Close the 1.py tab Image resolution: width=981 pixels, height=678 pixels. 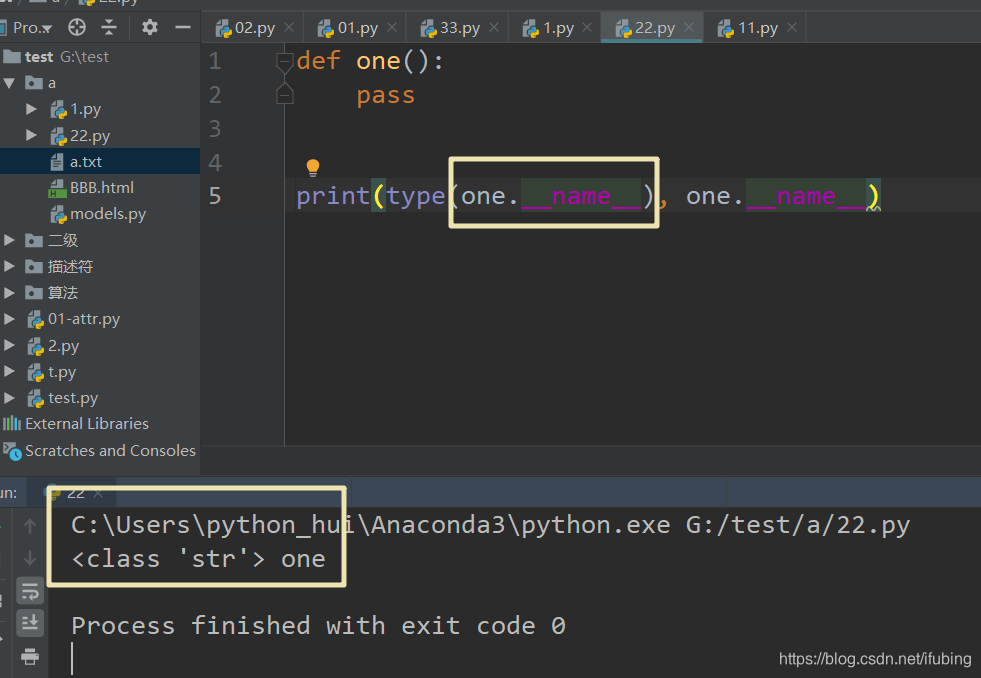point(587,27)
